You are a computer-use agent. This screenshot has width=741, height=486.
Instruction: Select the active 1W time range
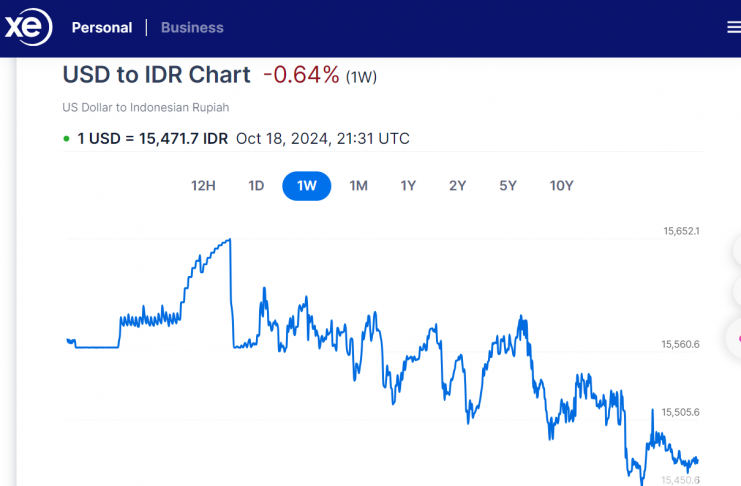(x=306, y=186)
